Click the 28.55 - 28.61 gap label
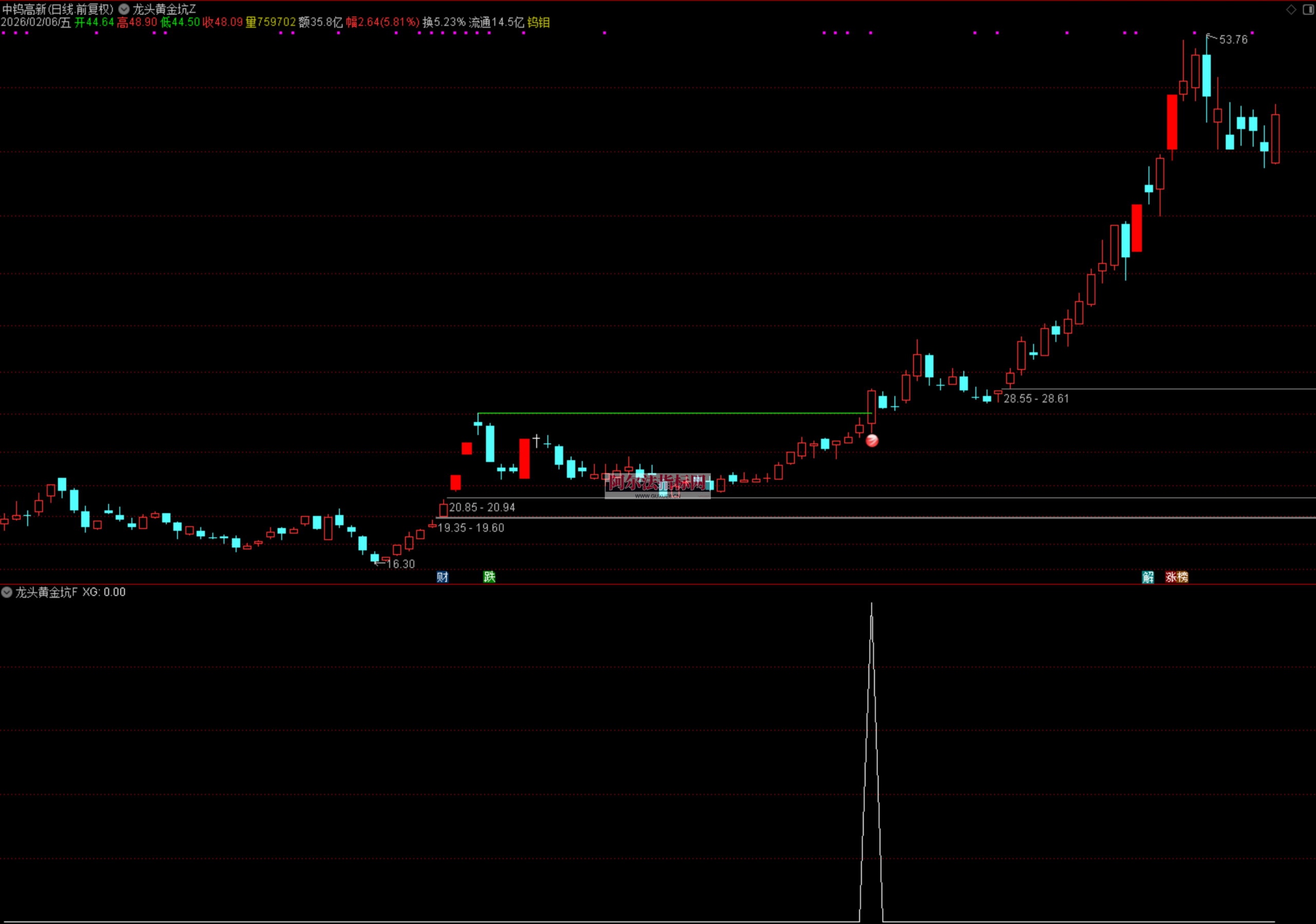1316x924 pixels. 1036,398
